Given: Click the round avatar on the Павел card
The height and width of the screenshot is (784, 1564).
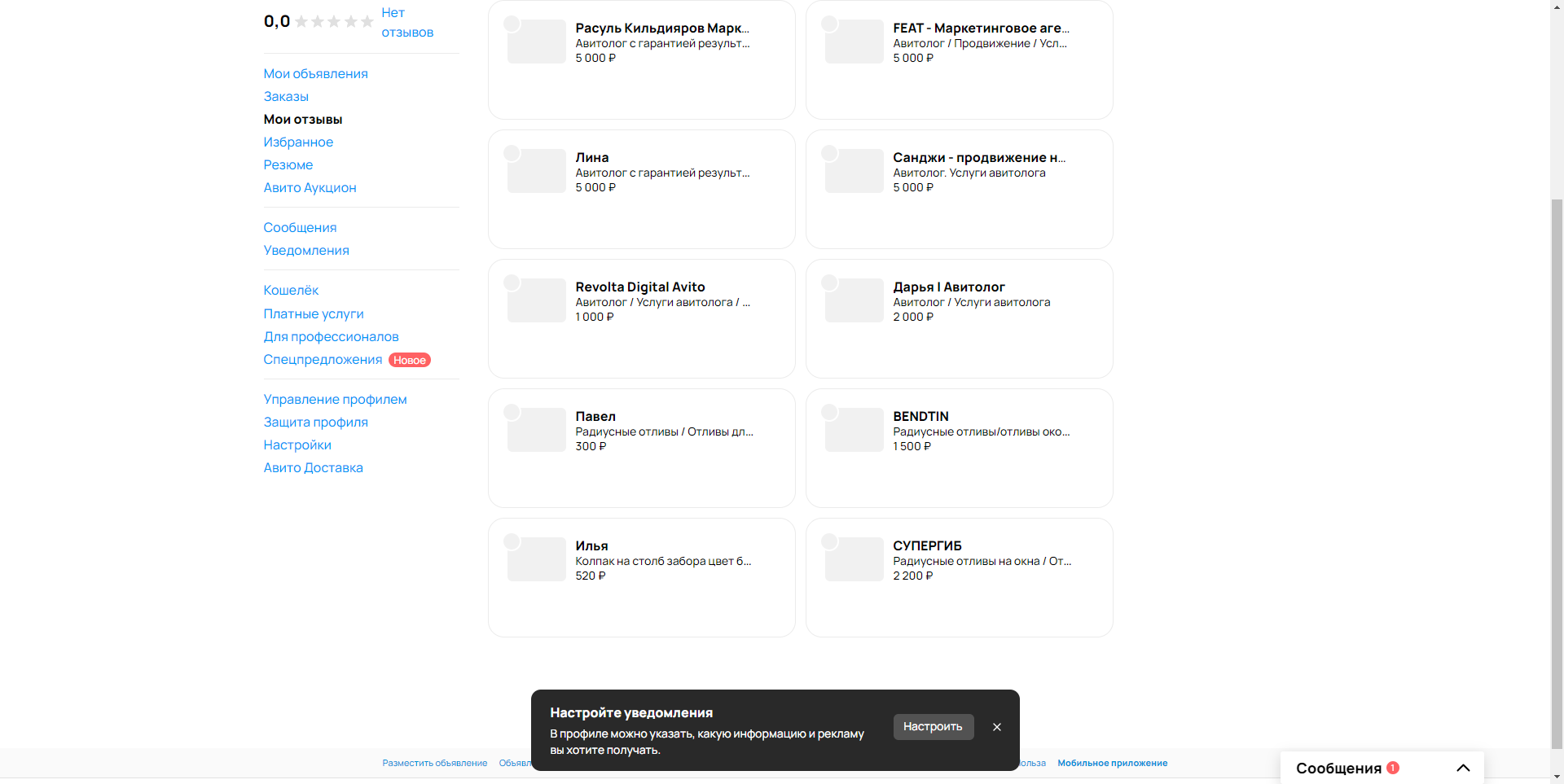Looking at the screenshot, I should point(512,412).
